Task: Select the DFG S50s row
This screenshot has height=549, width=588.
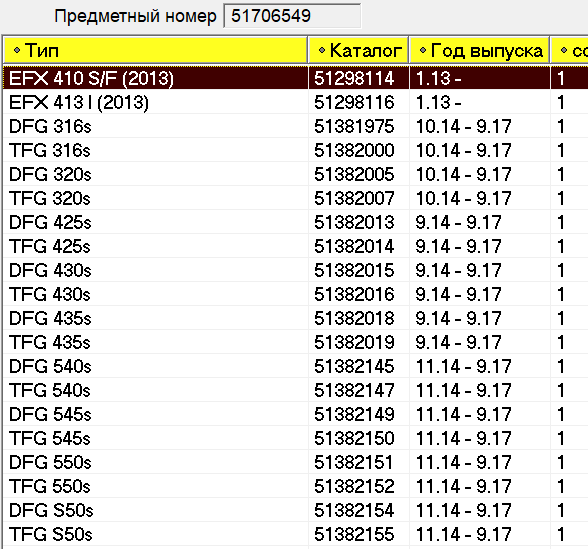Action: [296, 510]
